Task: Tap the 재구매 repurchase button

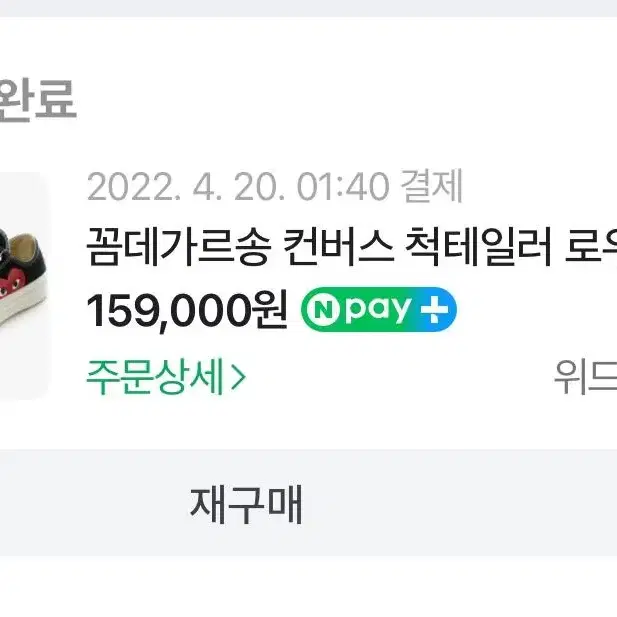Action: tap(246, 504)
